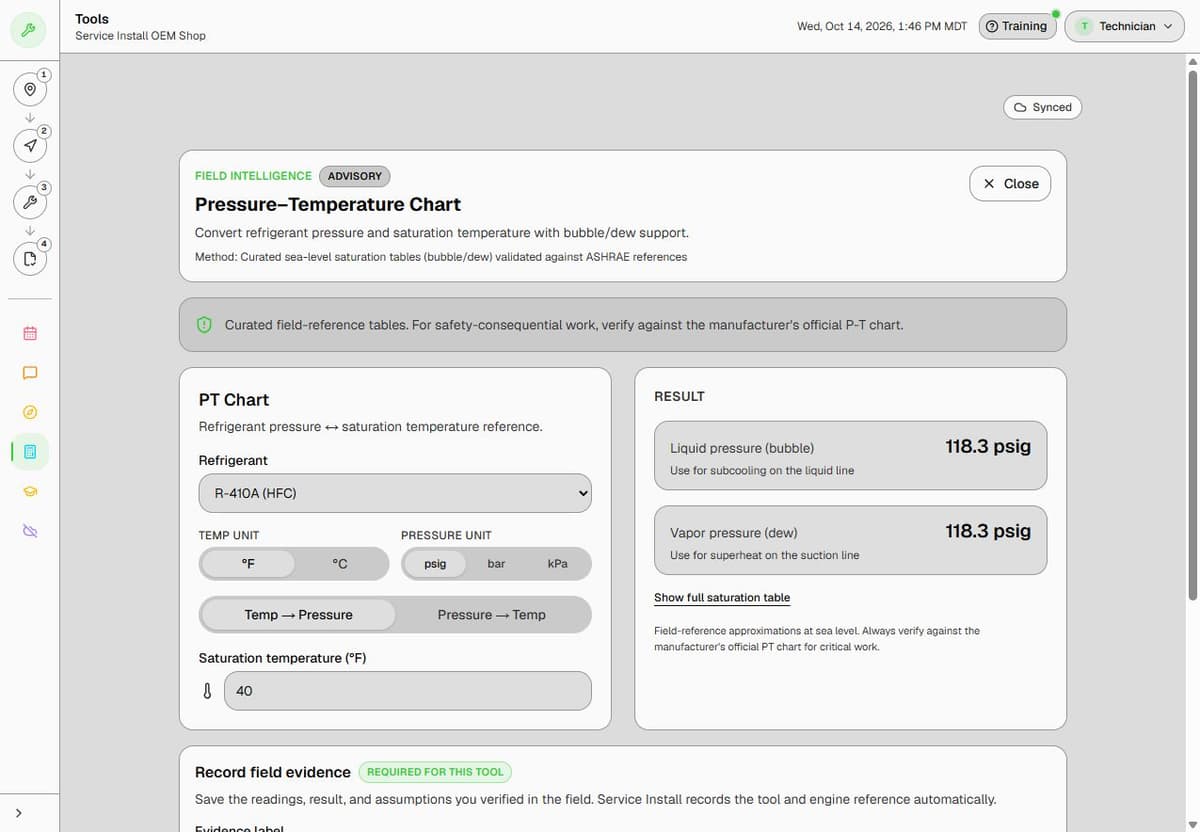Viewport: 1200px width, 832px height.
Task: Click the green shield advisory icon
Action: (205, 325)
